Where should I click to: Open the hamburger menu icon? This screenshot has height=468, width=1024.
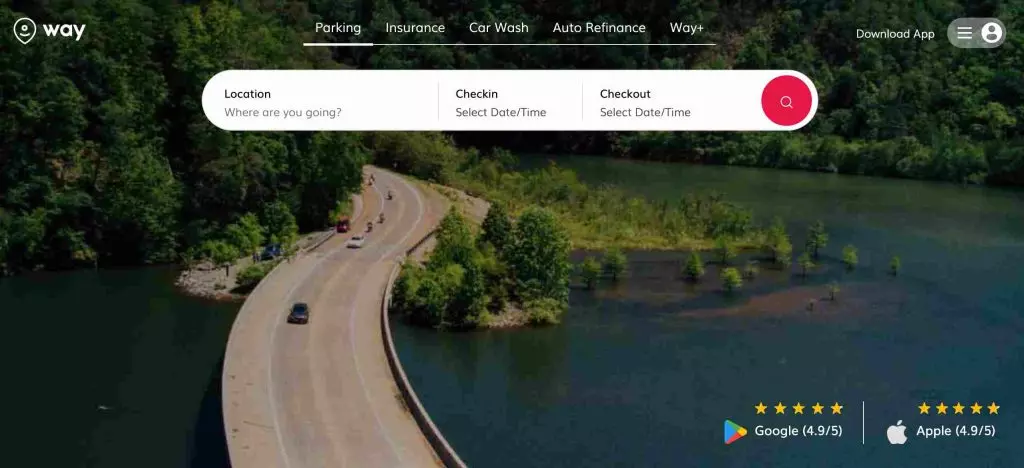pyautogui.click(x=965, y=33)
